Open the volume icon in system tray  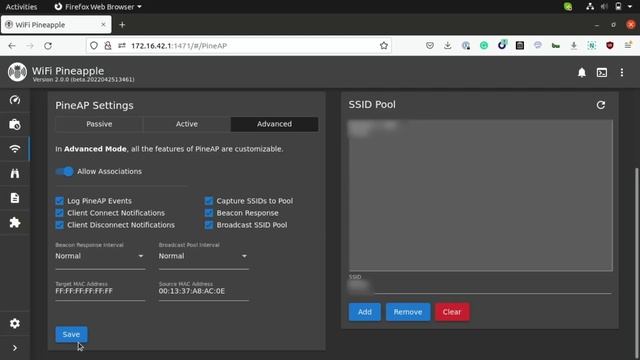tap(604, 7)
